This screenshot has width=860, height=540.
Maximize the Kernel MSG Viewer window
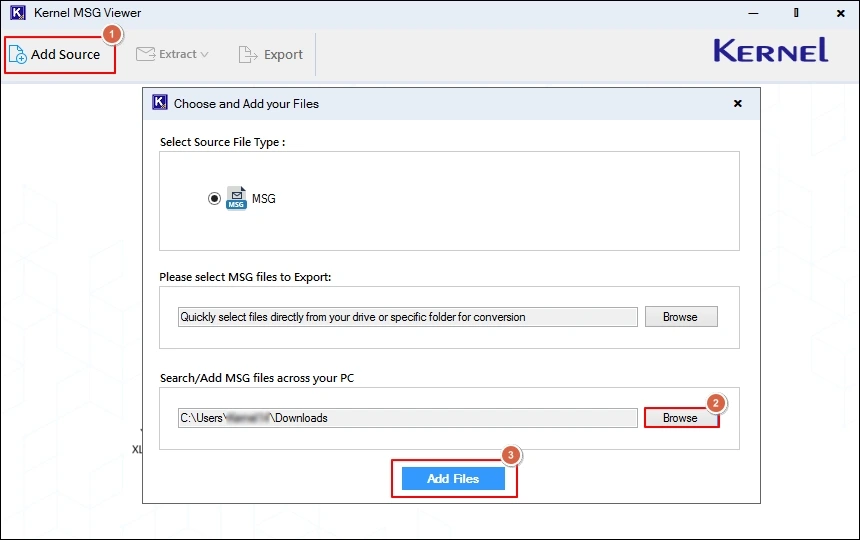pyautogui.click(x=796, y=13)
